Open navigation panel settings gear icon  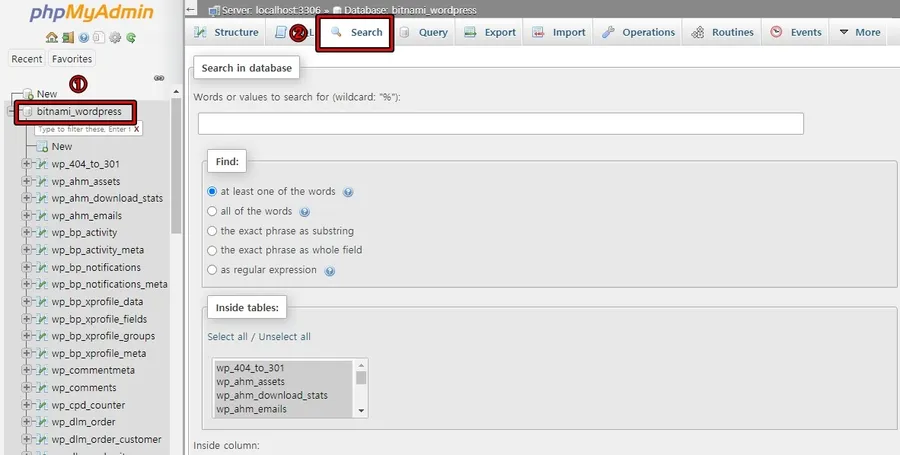tap(115, 38)
